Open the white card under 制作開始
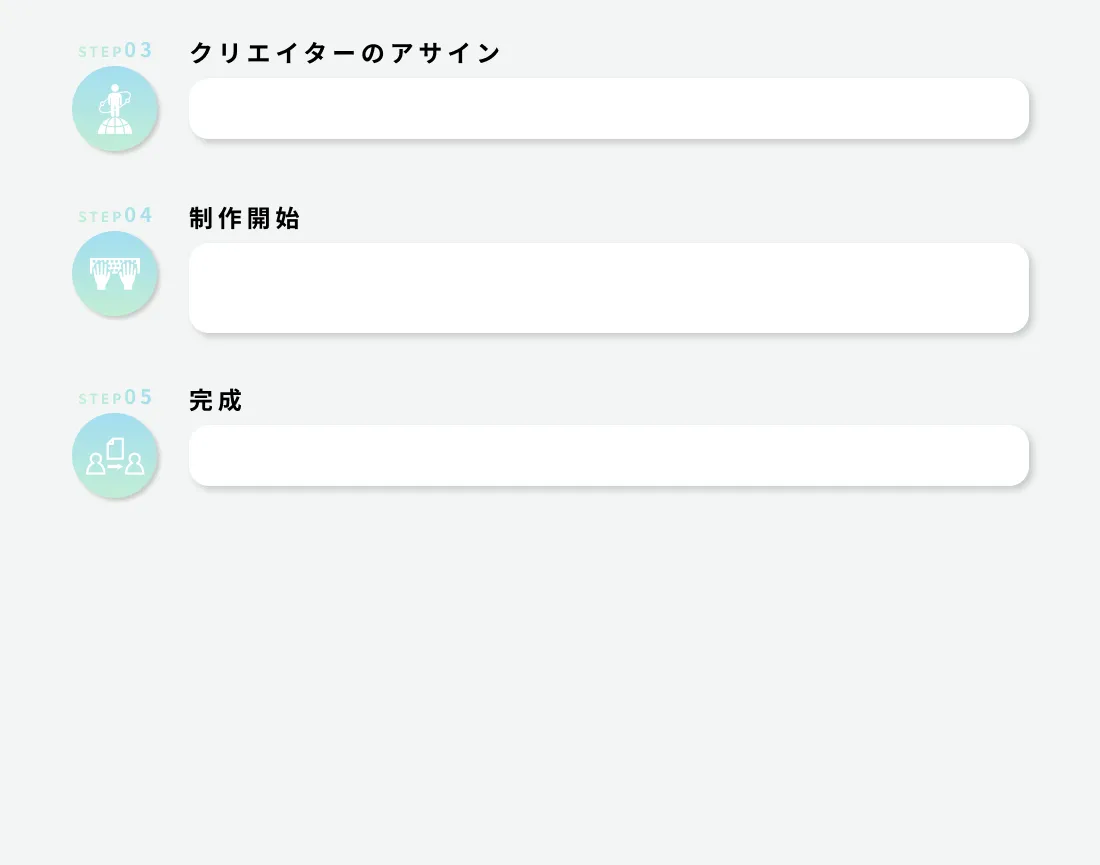Screen dimensions: 1100x865 click(x=608, y=288)
